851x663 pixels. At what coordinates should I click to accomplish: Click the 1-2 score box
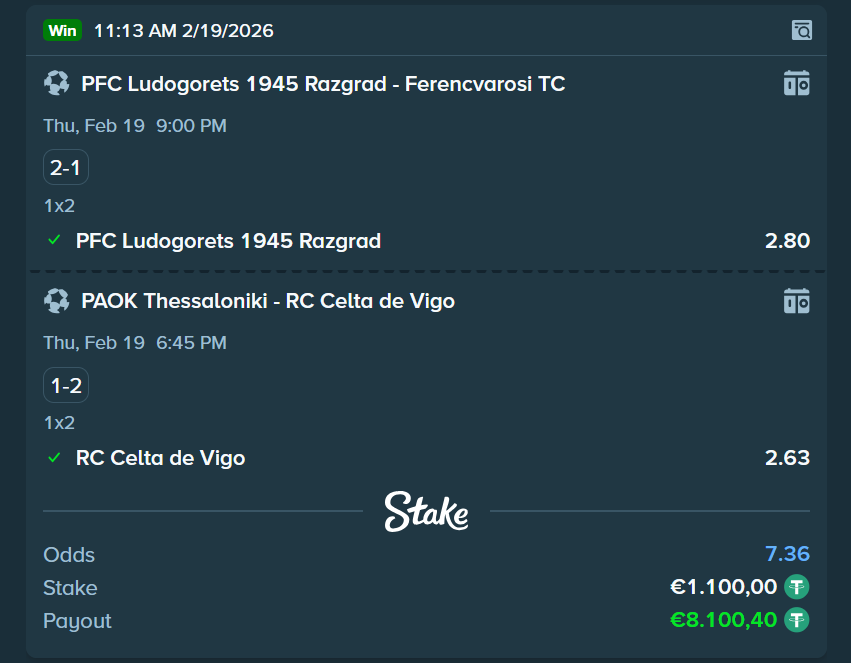[x=66, y=385]
